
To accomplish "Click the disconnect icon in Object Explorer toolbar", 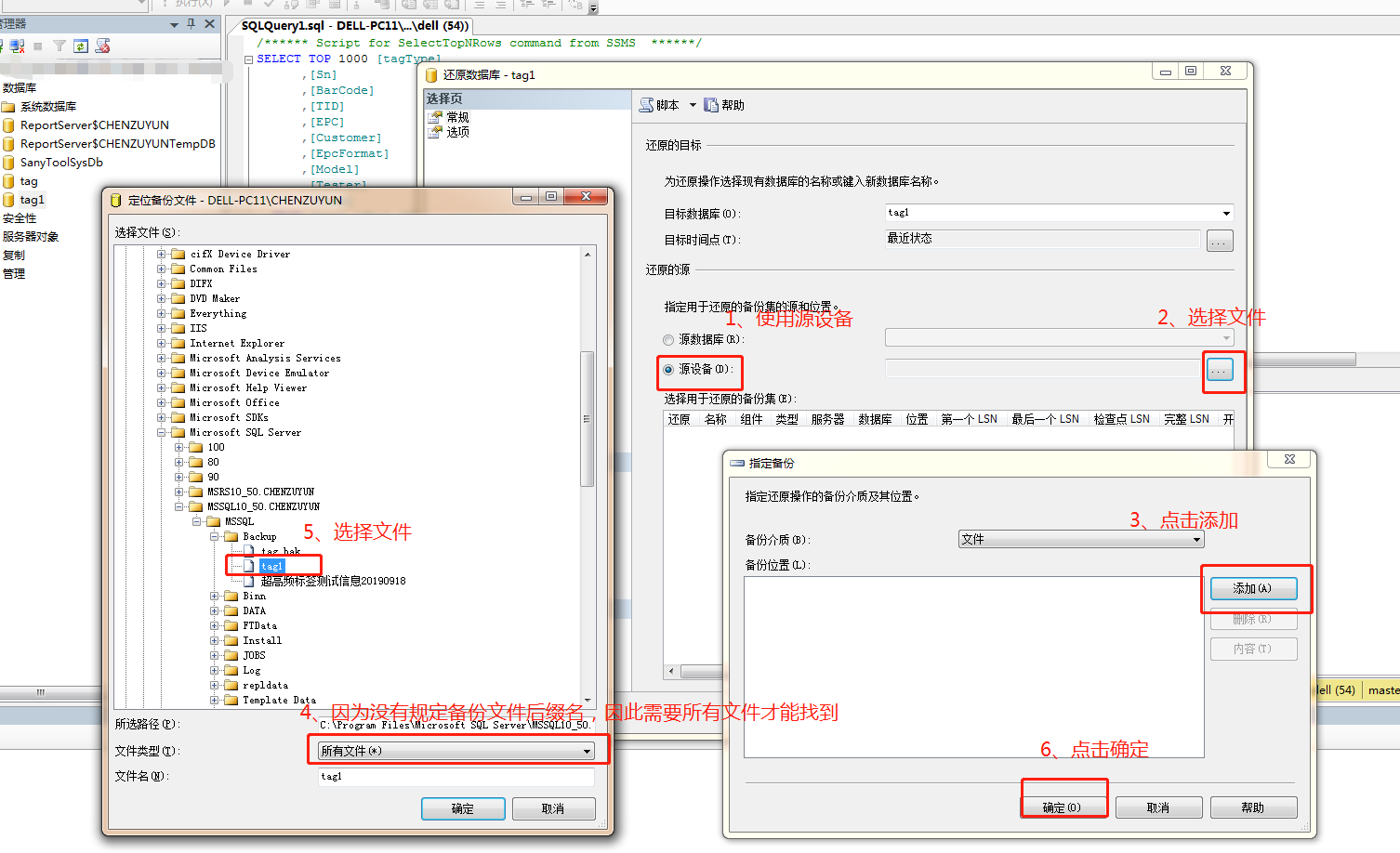I will coord(17,46).
